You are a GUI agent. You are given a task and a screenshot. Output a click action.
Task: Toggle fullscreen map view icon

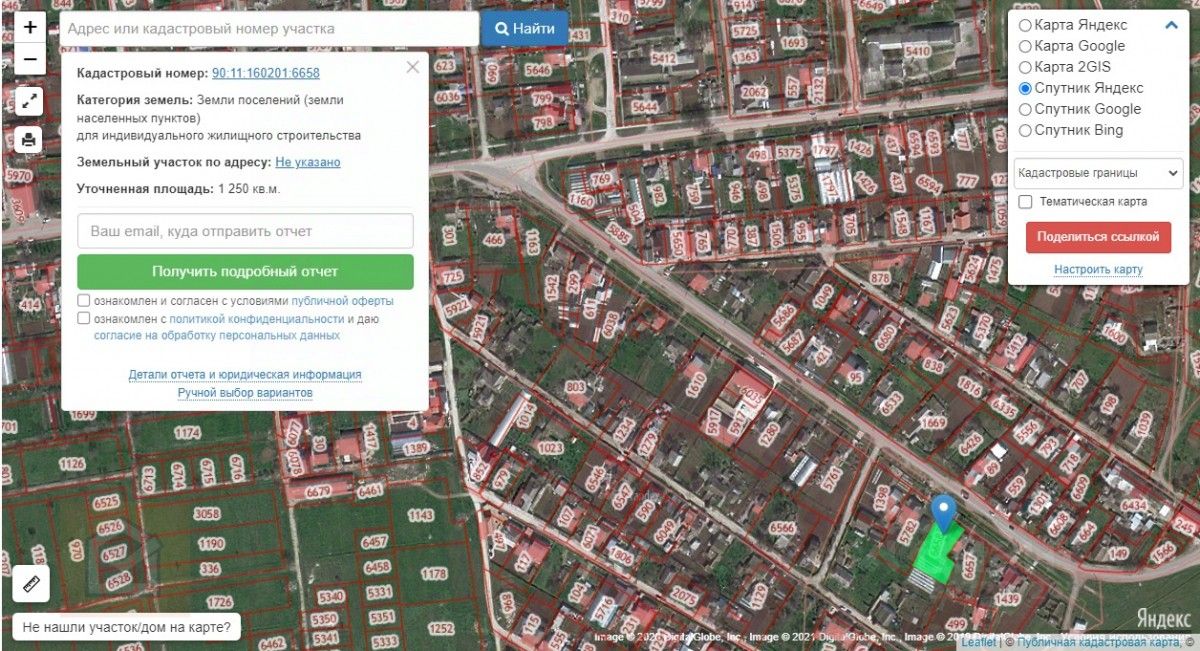click(x=30, y=101)
